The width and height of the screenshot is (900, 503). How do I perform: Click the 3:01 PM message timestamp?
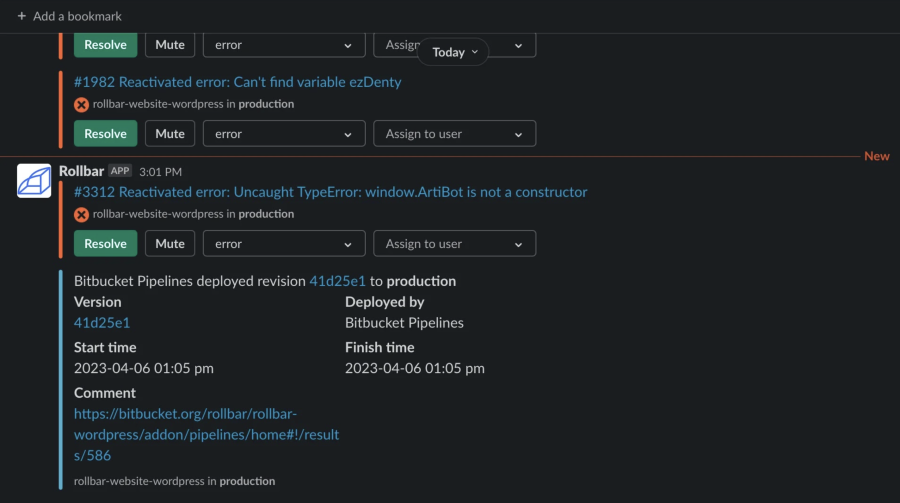tap(160, 172)
